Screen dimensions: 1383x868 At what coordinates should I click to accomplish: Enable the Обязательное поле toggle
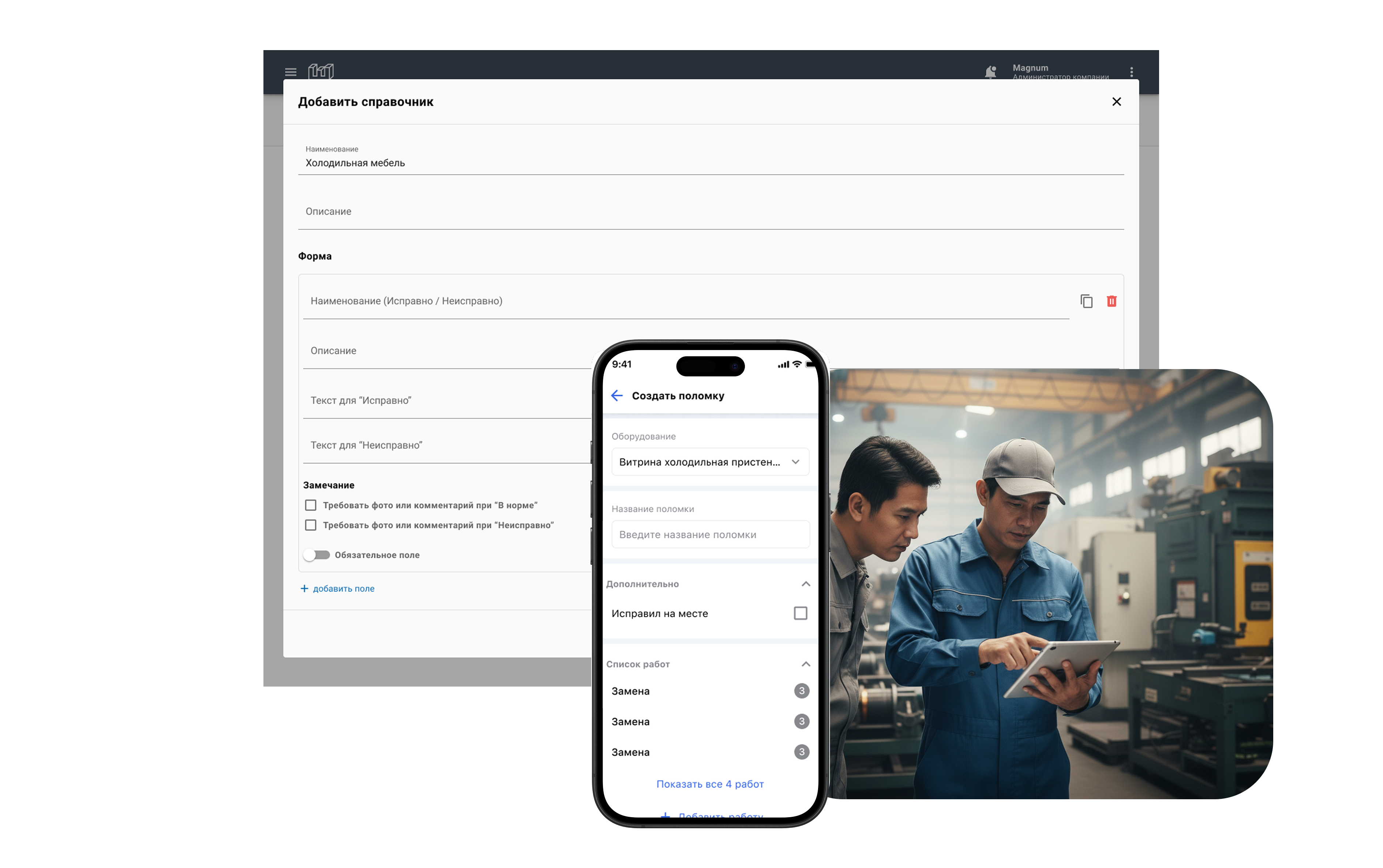[x=317, y=555]
